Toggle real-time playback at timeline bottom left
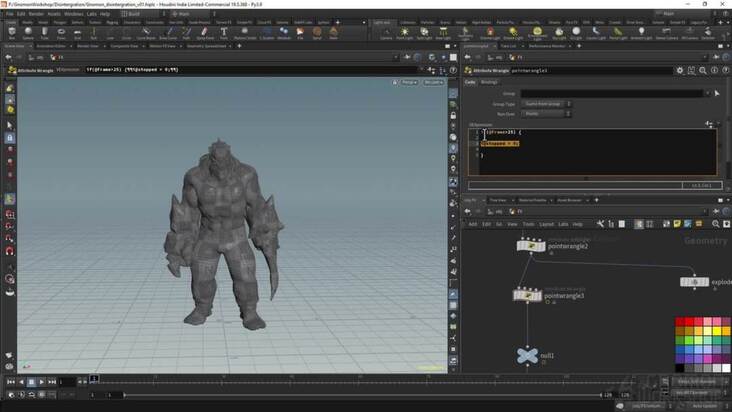Image resolution: width=732 pixels, height=412 pixels. tap(11, 395)
